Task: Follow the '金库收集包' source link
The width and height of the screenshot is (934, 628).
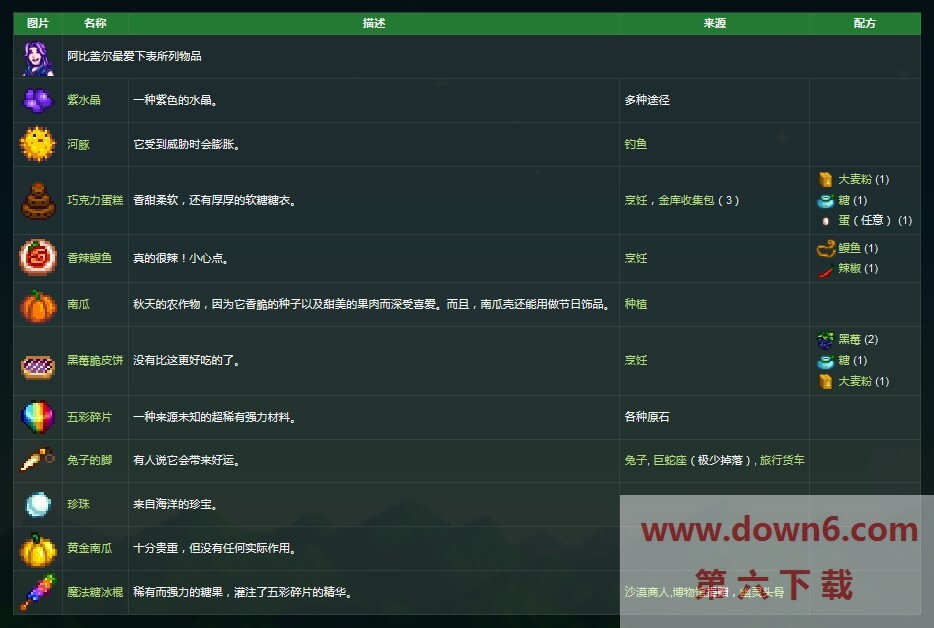Action: click(686, 200)
